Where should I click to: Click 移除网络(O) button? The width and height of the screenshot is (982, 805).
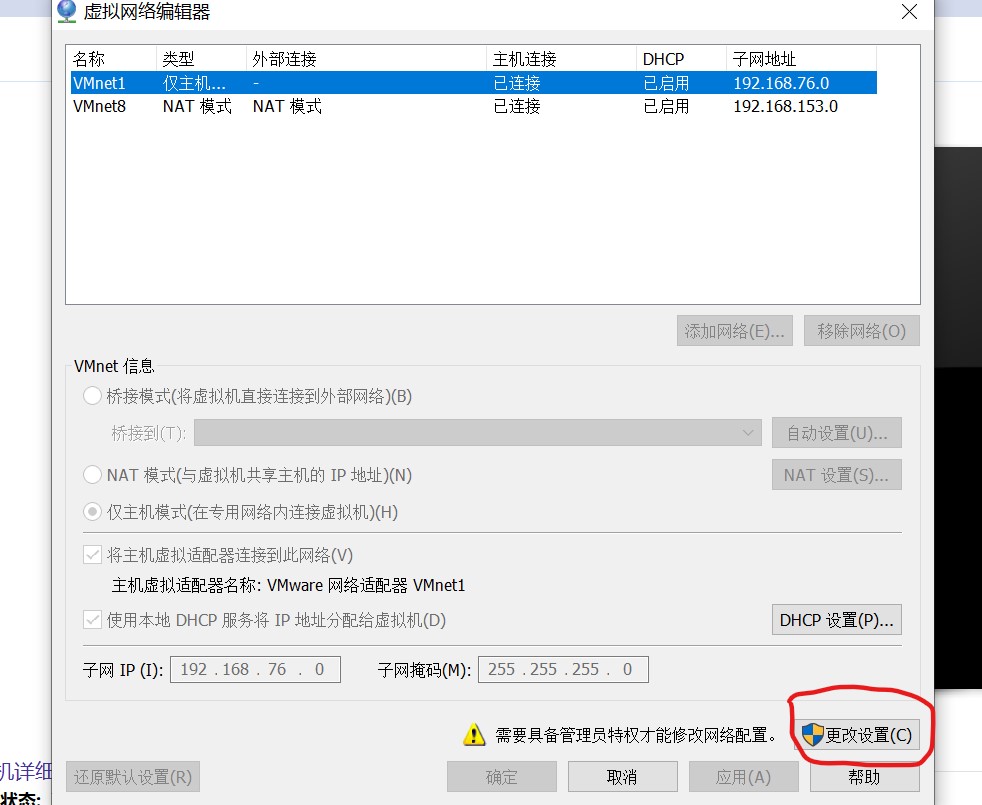click(862, 331)
